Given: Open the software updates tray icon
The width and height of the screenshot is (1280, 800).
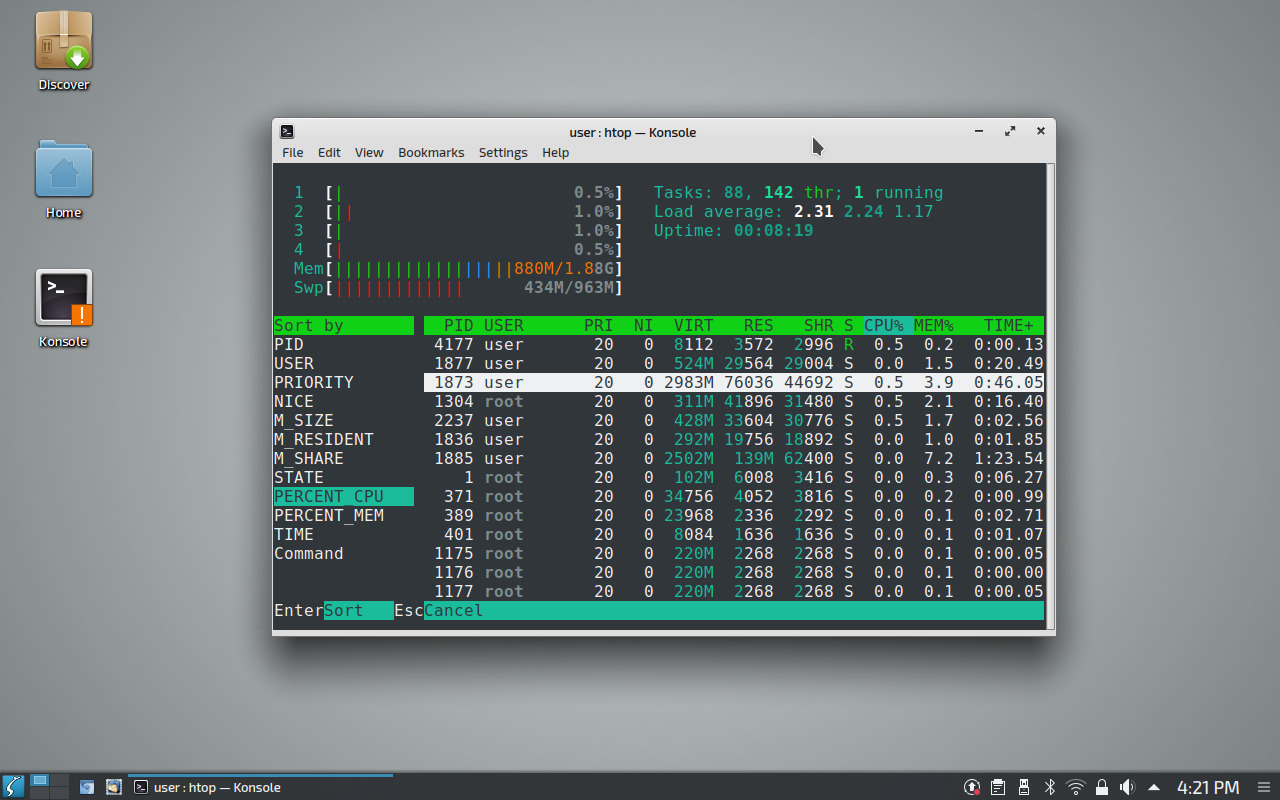Looking at the screenshot, I should click(x=971, y=787).
